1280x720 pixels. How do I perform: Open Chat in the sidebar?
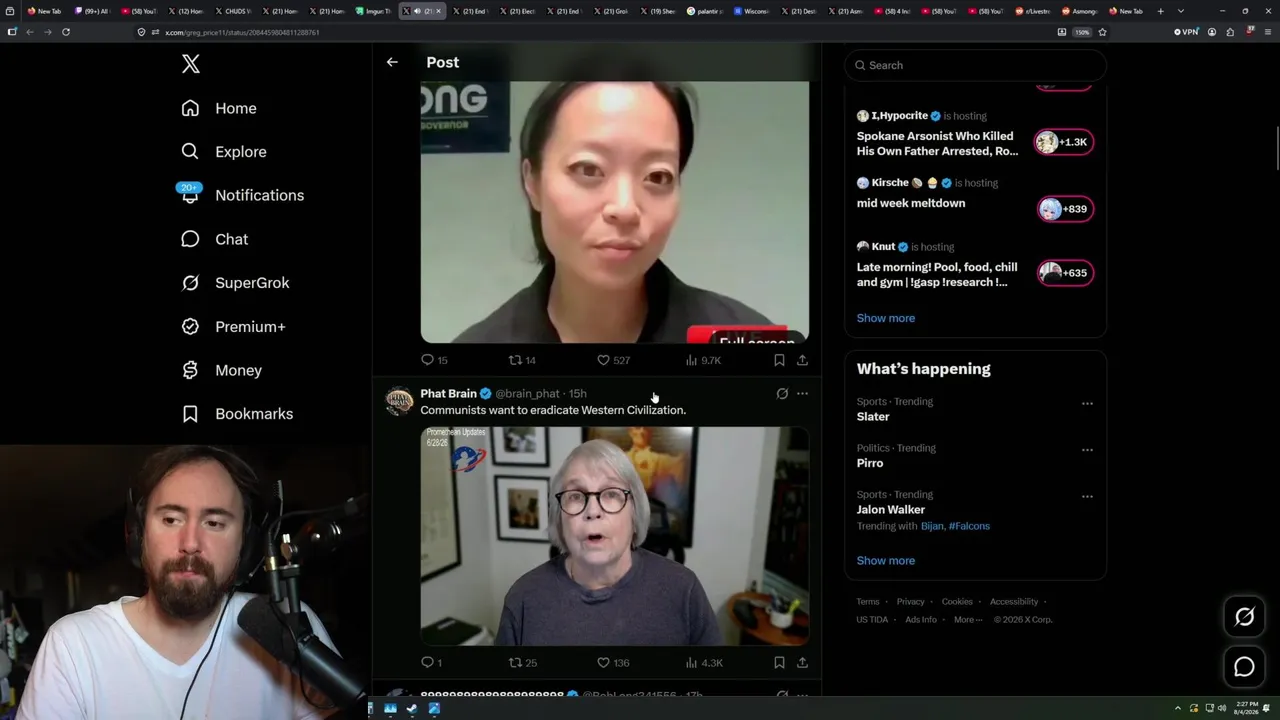coord(215,239)
